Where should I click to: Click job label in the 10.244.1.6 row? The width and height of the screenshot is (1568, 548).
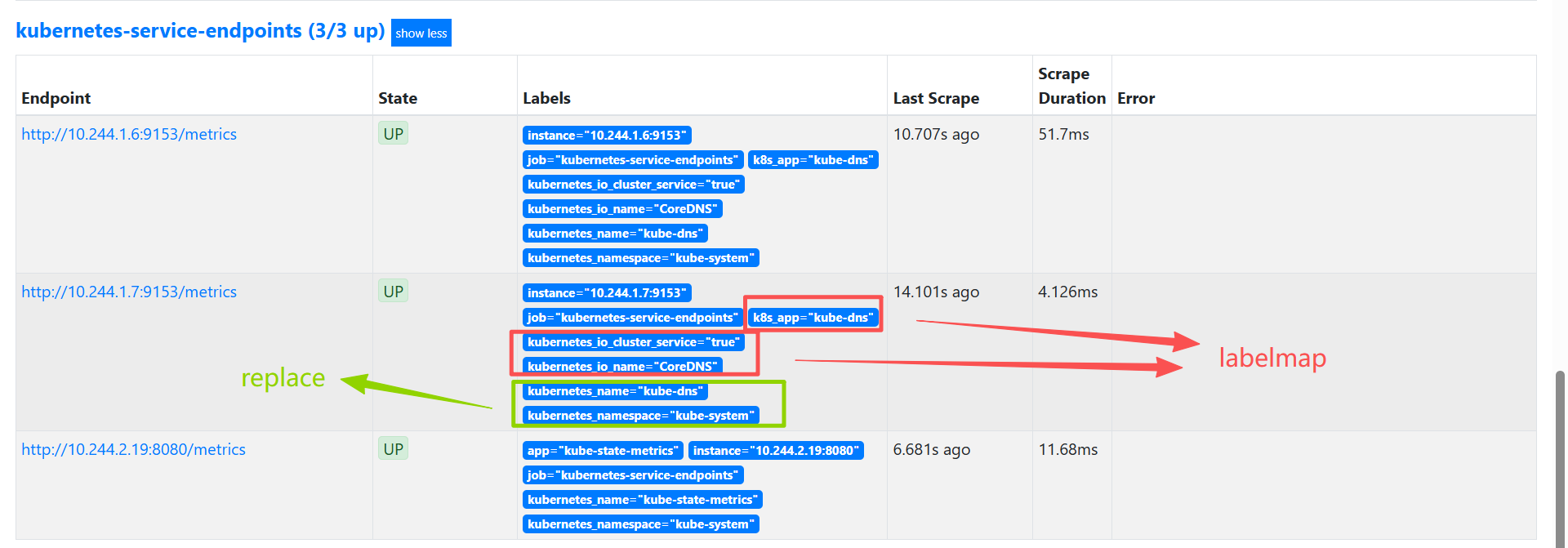[633, 160]
